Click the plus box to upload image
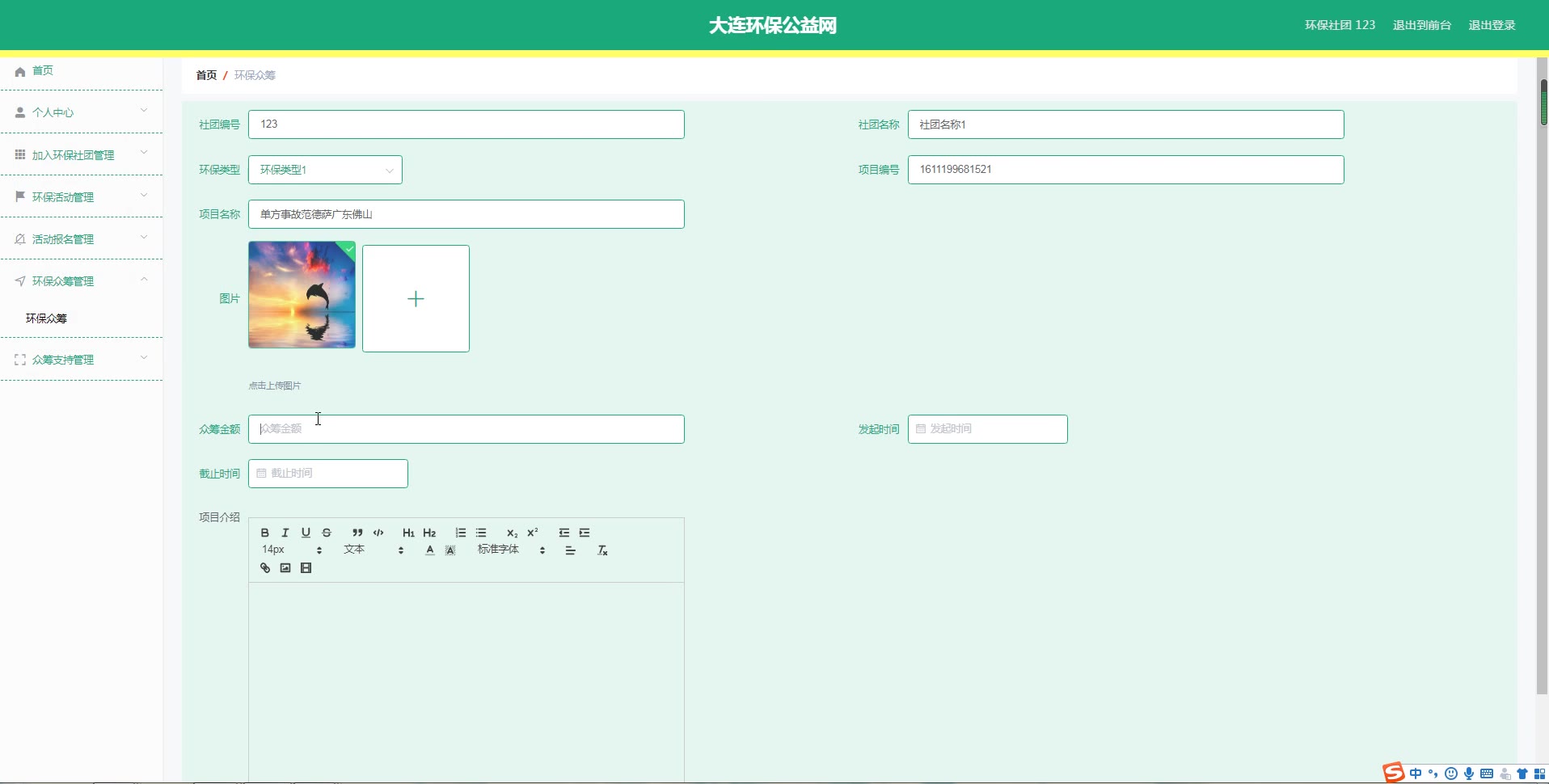1549x784 pixels. tap(416, 298)
